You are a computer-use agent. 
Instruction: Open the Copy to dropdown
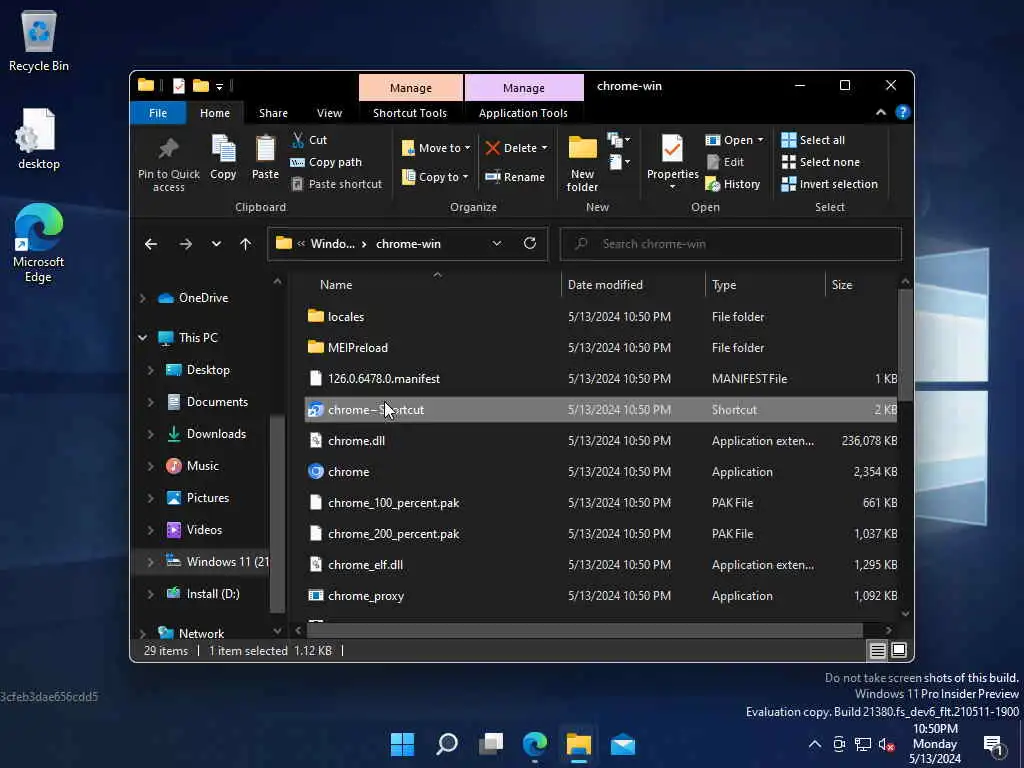436,177
